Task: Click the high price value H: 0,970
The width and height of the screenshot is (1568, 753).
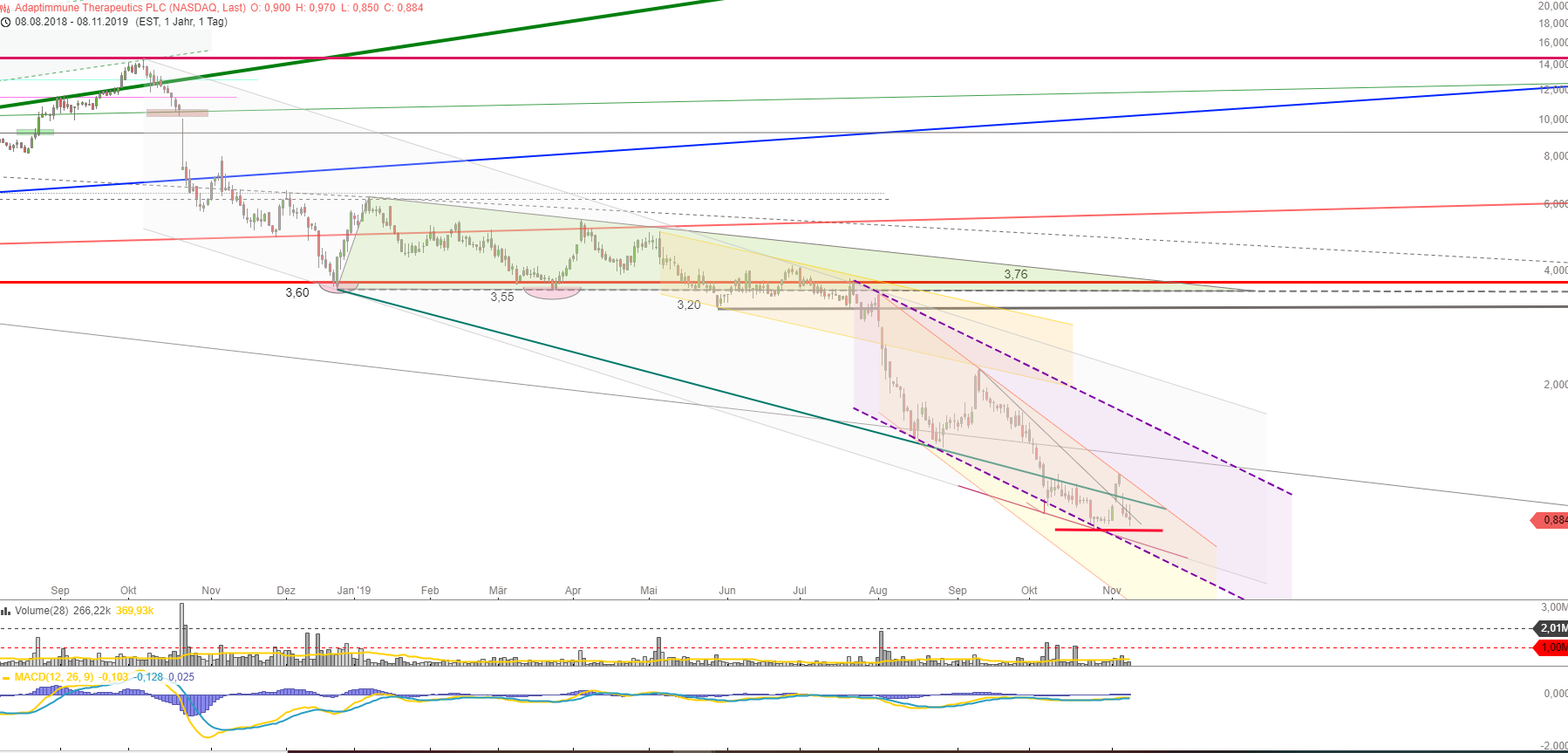Action: pyautogui.click(x=316, y=8)
